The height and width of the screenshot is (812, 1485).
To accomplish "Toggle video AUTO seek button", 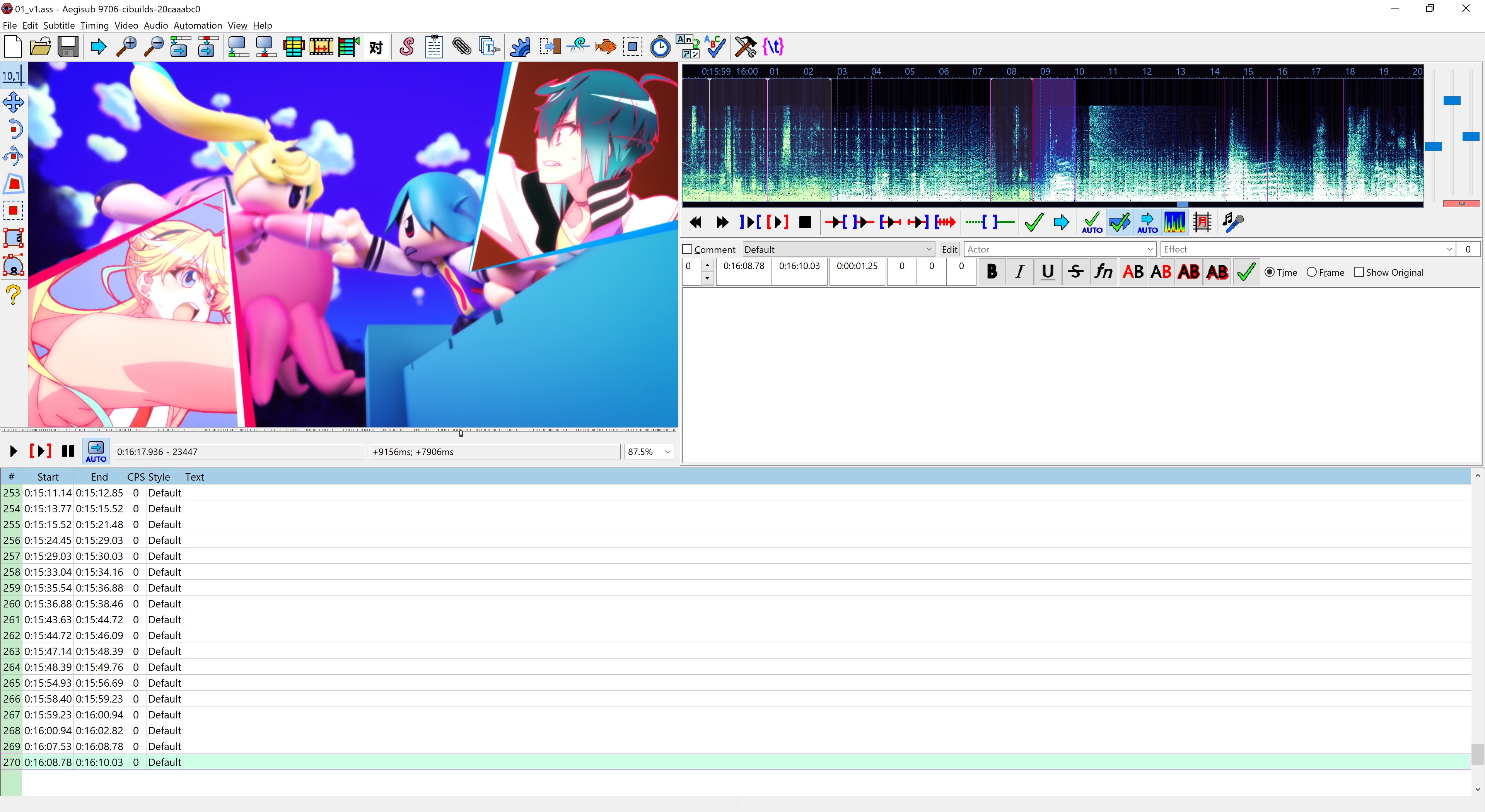I will 96,451.
